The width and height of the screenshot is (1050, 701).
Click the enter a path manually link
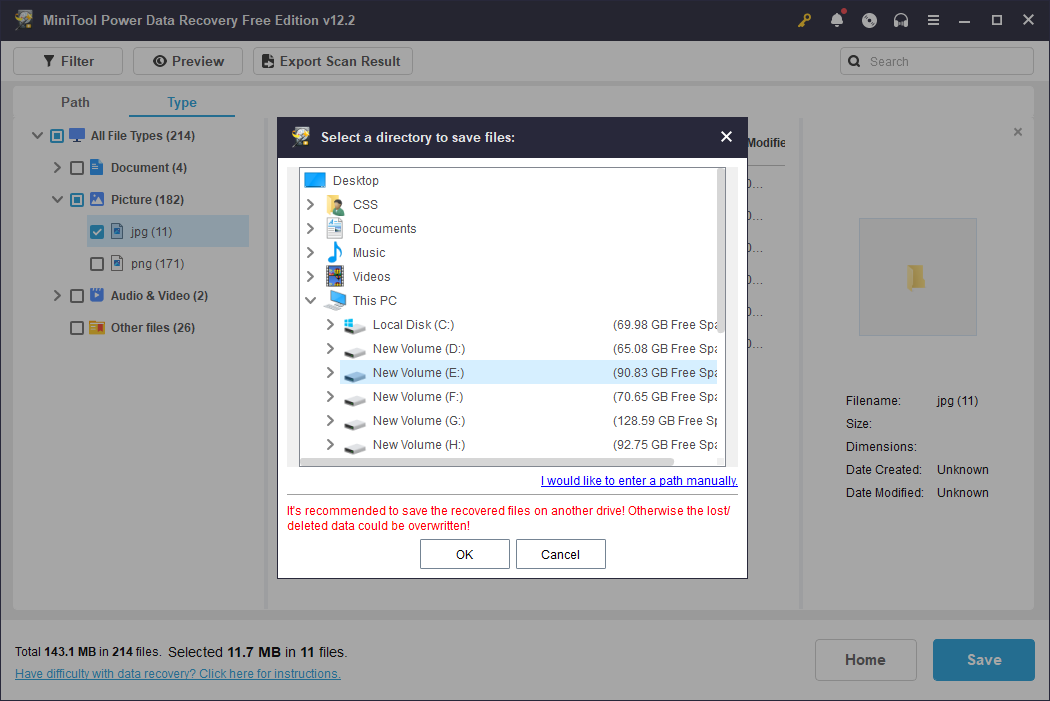(x=639, y=481)
